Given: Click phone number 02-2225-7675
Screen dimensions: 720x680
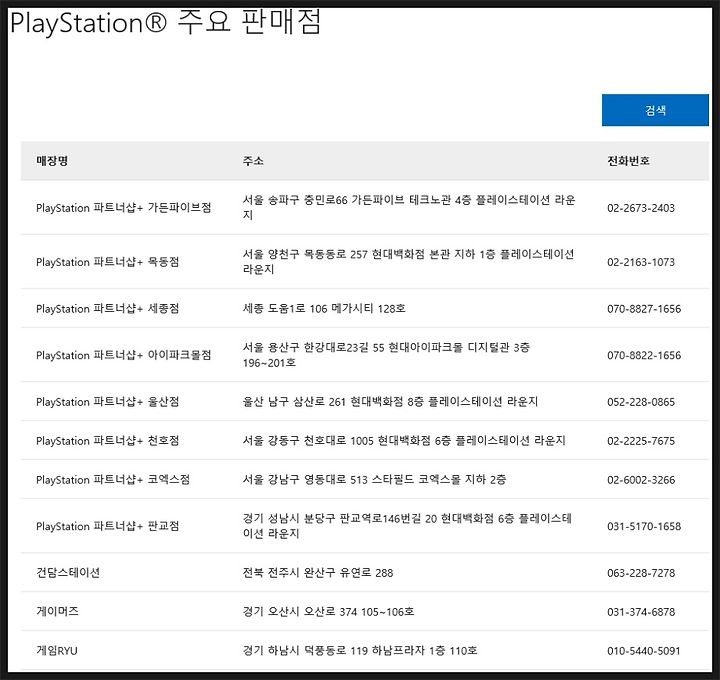Looking at the screenshot, I should click(x=641, y=441).
